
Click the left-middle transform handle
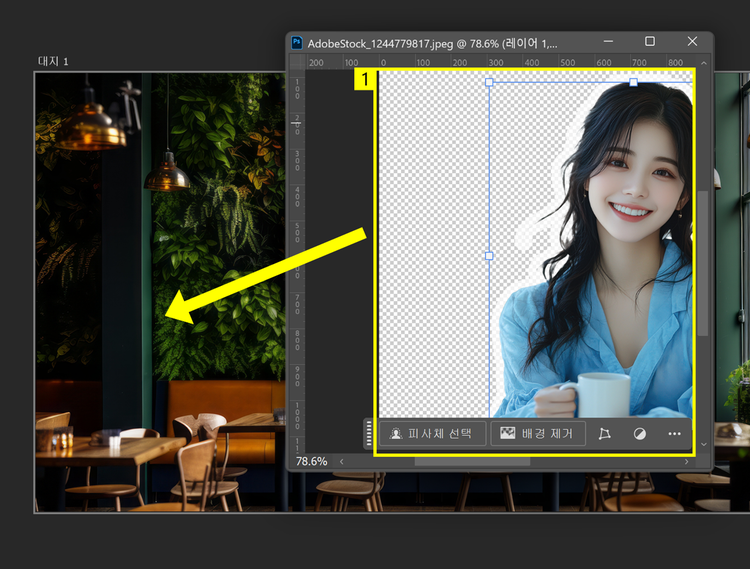(489, 256)
